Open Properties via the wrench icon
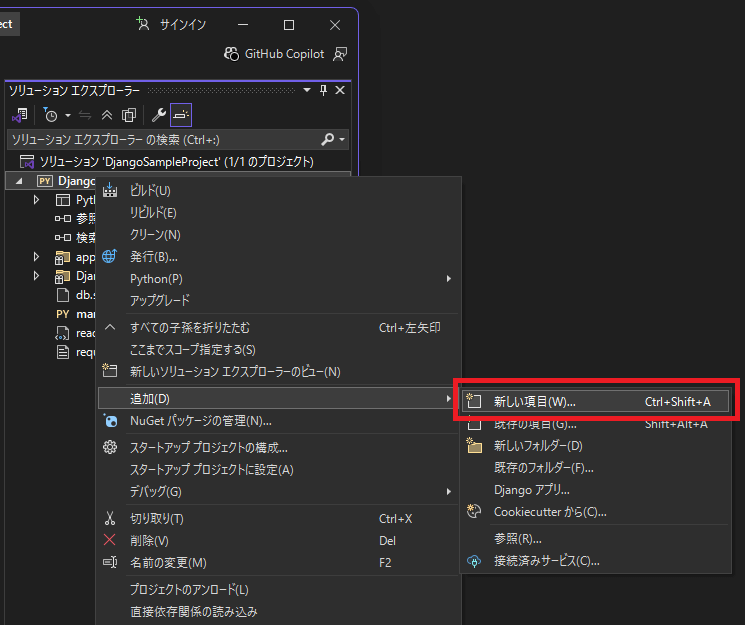This screenshot has width=745, height=625. click(x=158, y=115)
